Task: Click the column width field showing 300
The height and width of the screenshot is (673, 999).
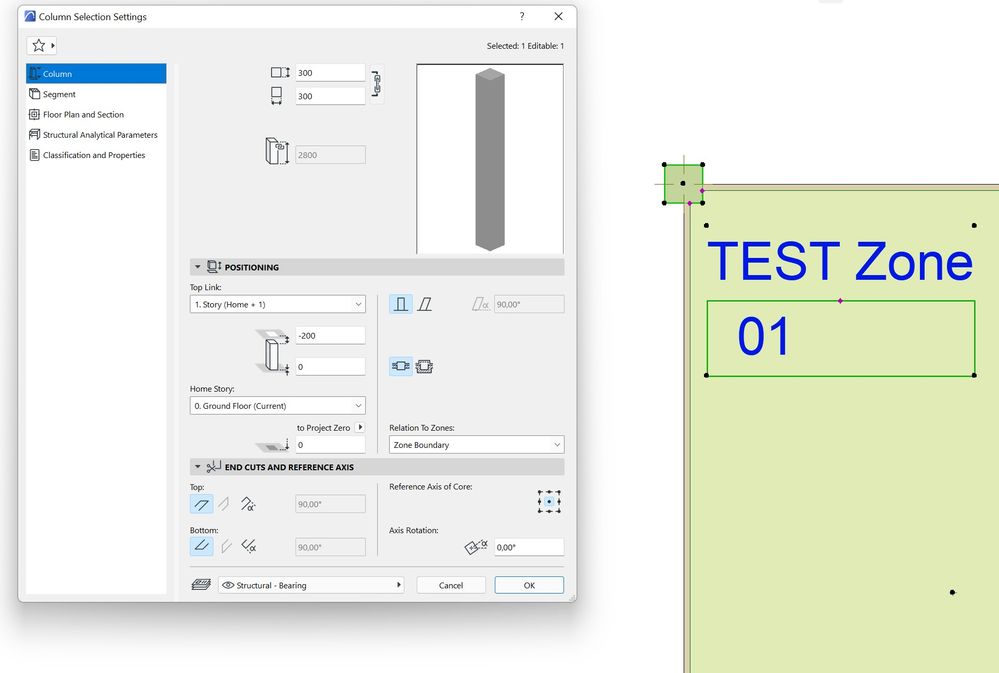Action: click(330, 73)
